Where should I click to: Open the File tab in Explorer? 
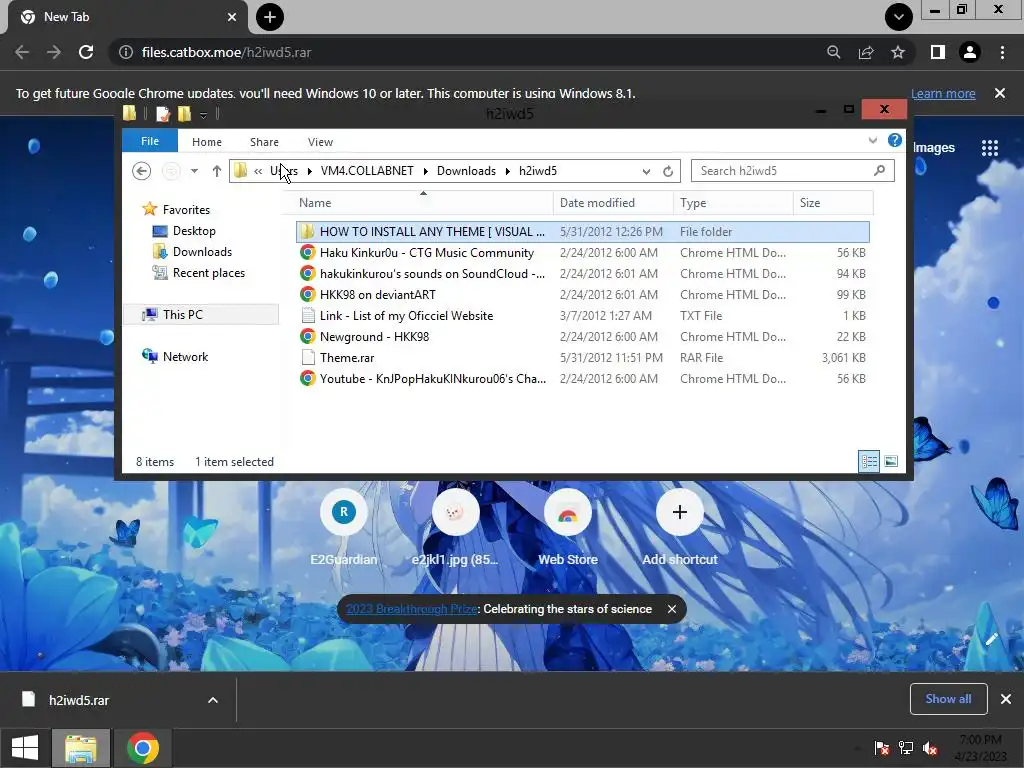(x=150, y=141)
